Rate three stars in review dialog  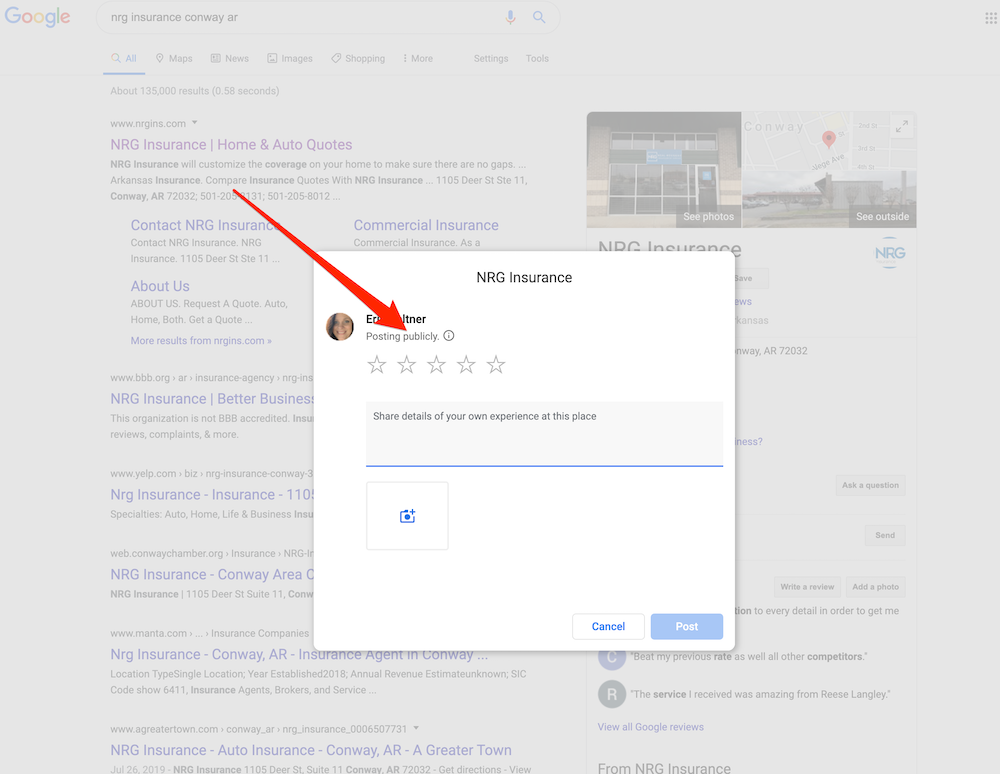click(436, 365)
